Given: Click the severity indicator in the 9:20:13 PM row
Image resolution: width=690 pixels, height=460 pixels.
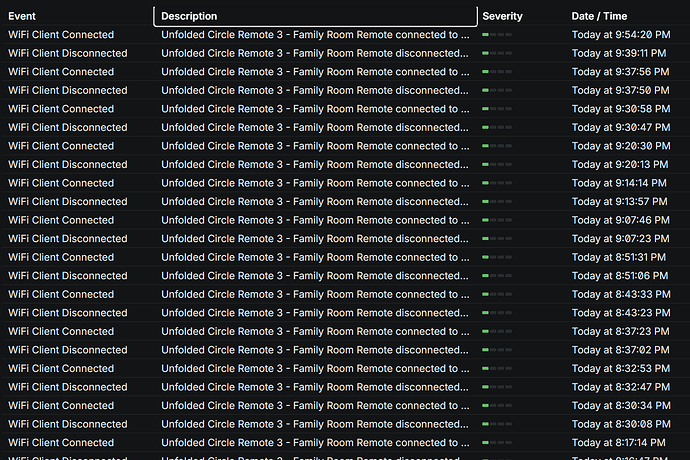Looking at the screenshot, I should [x=497, y=164].
